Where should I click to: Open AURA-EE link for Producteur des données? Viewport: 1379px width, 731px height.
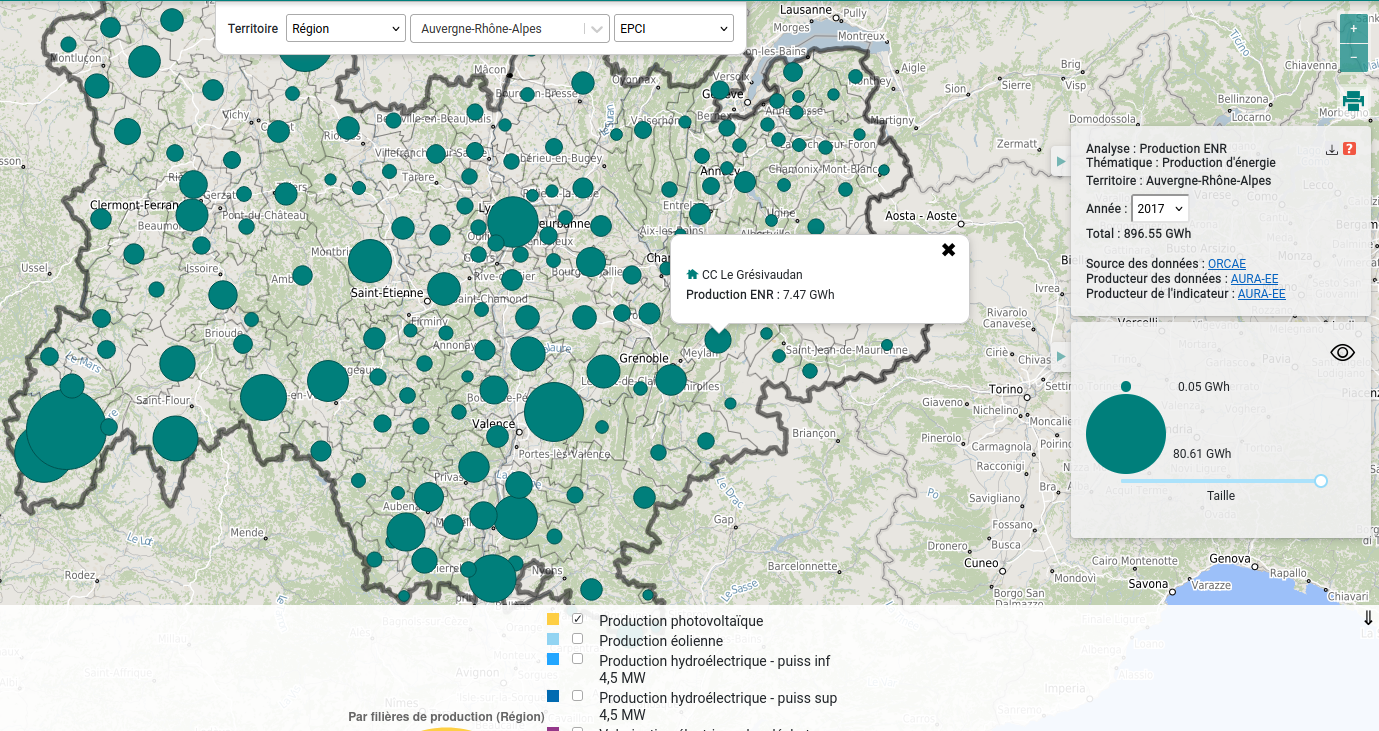tap(1254, 279)
